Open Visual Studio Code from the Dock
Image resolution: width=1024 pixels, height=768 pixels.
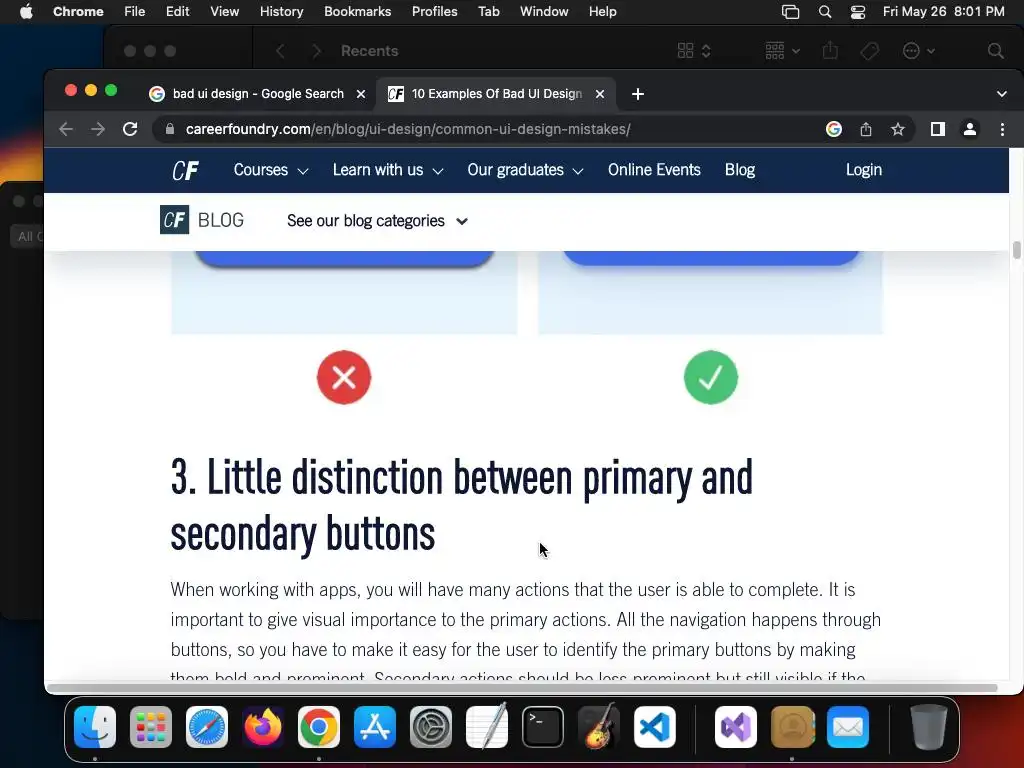[x=655, y=726]
